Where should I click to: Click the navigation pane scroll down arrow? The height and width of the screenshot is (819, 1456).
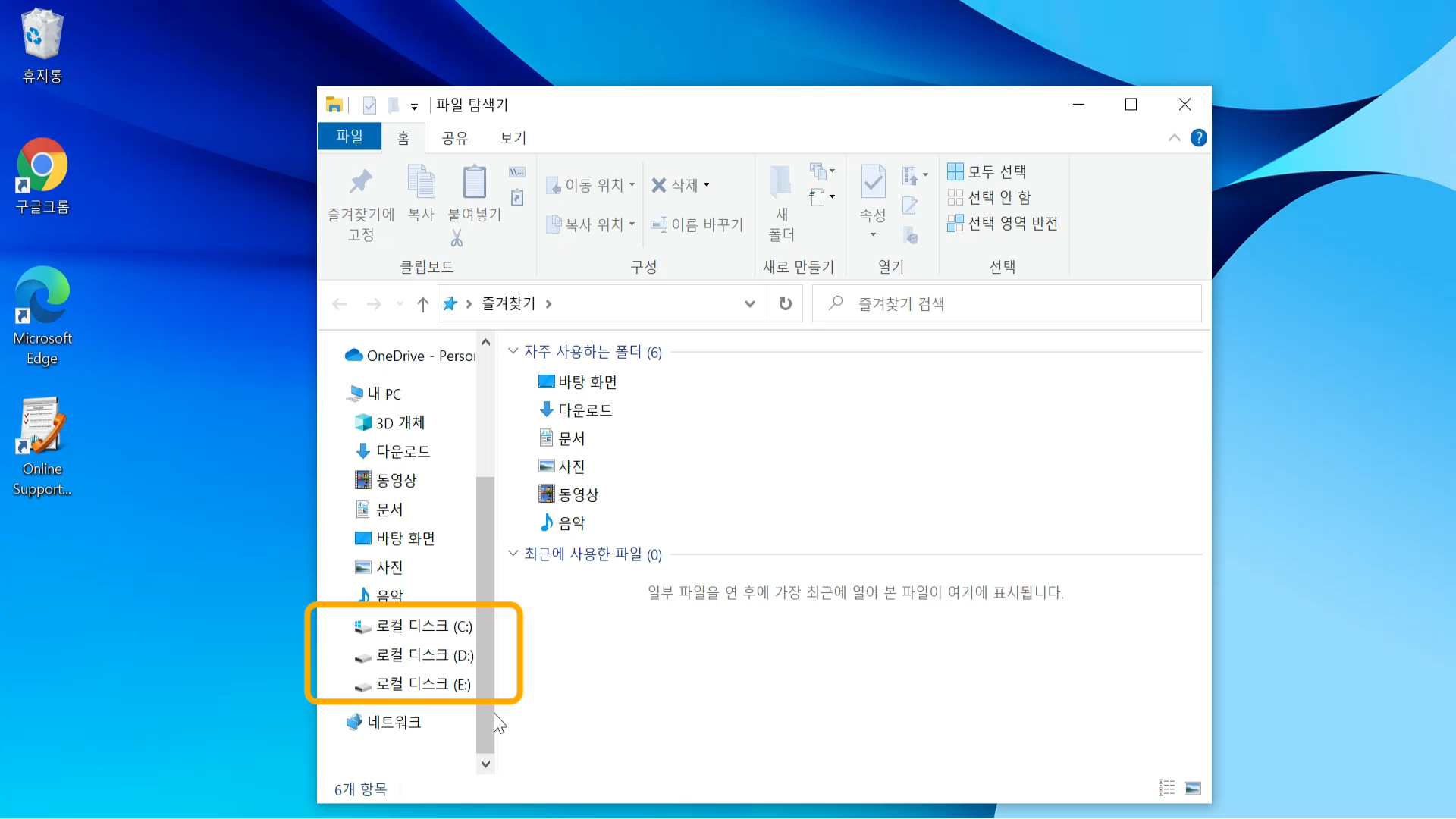(485, 764)
